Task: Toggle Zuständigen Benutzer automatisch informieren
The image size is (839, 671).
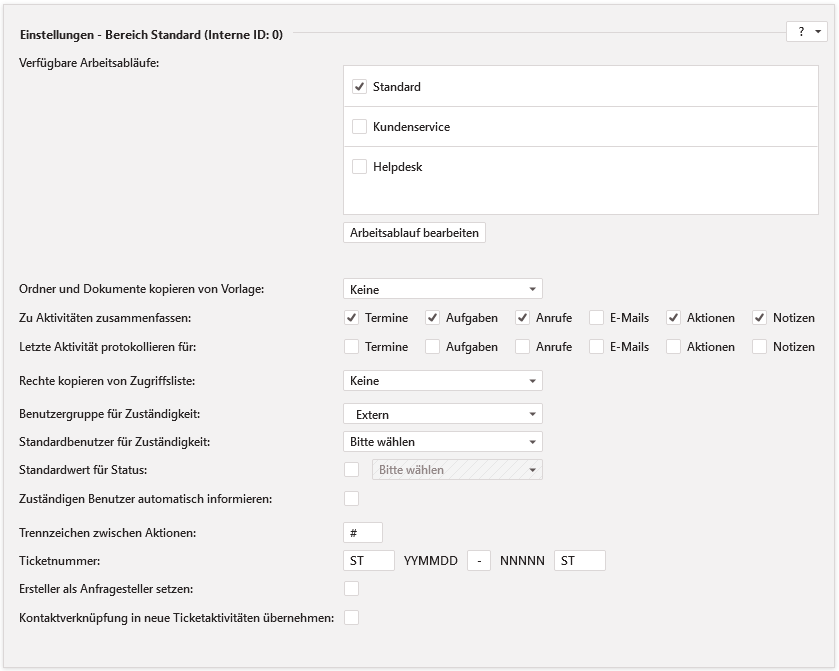Action: click(x=351, y=498)
